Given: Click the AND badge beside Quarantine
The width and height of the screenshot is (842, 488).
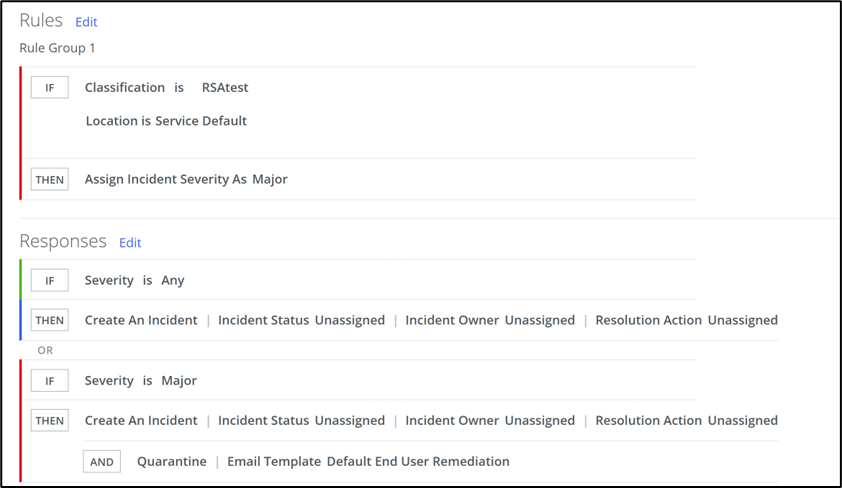Looking at the screenshot, I should (101, 462).
